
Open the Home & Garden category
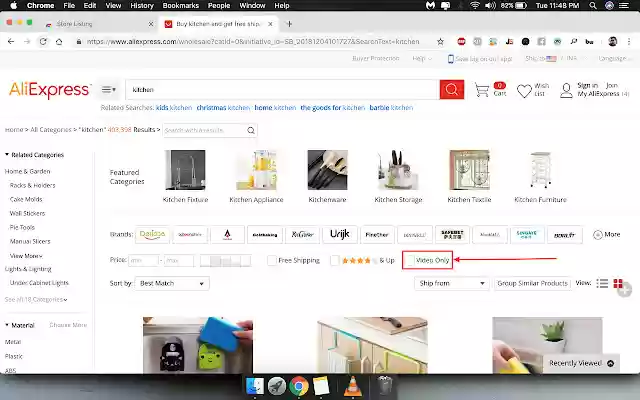point(27,171)
